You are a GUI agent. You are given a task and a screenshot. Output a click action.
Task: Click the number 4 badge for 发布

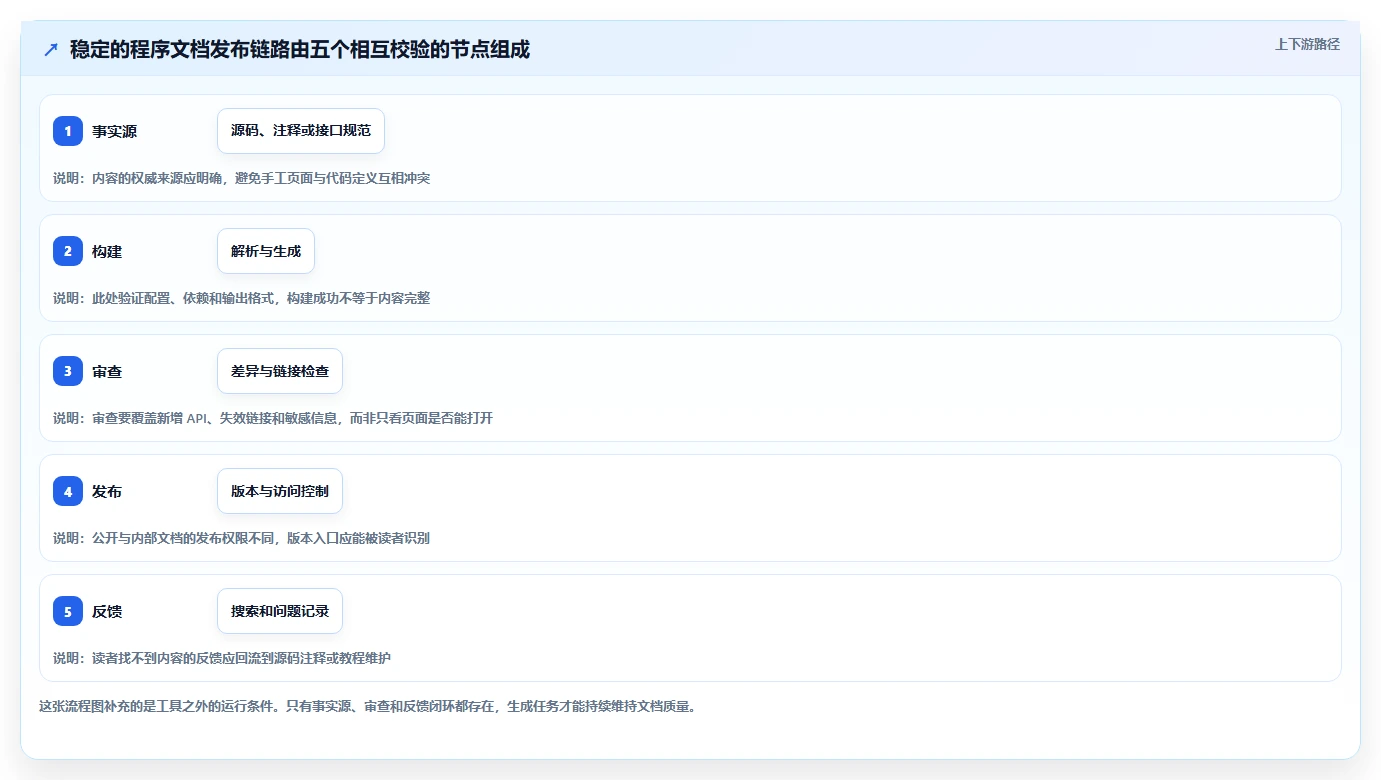point(68,491)
